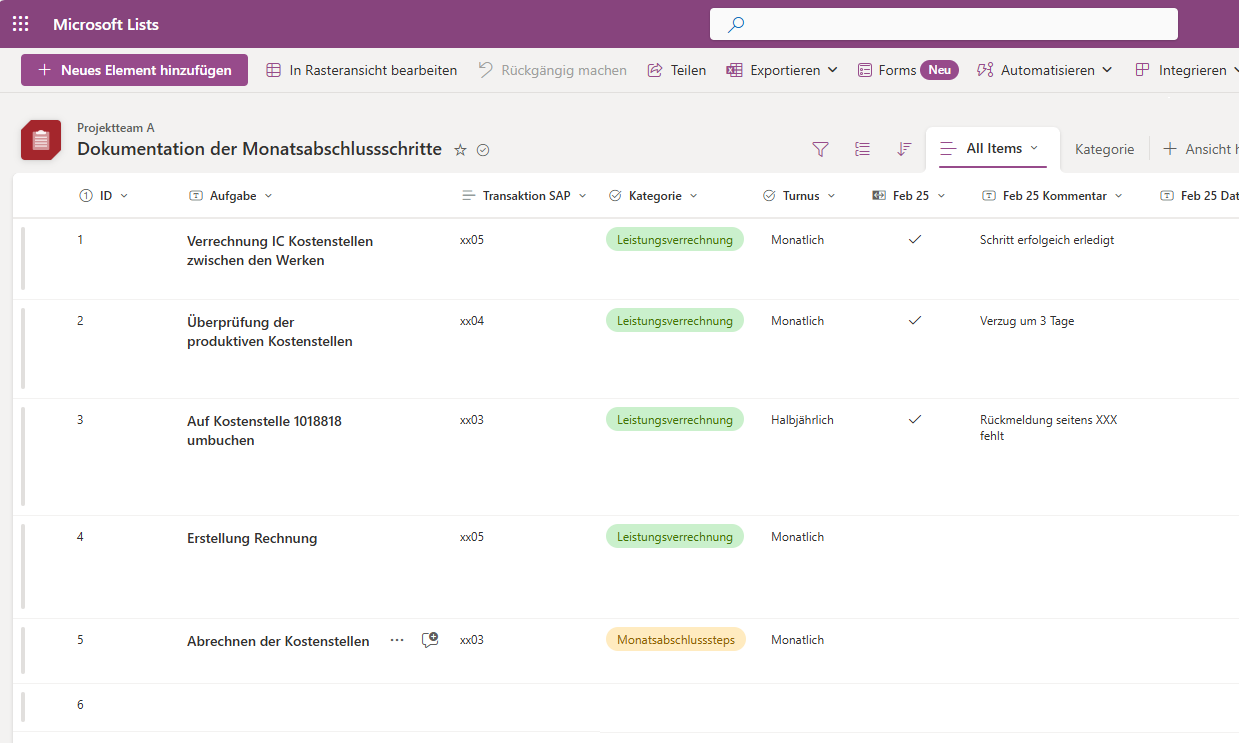Open item Abrechnen der Kostenstellen
Viewport: 1239px width, 743px height.
(278, 641)
